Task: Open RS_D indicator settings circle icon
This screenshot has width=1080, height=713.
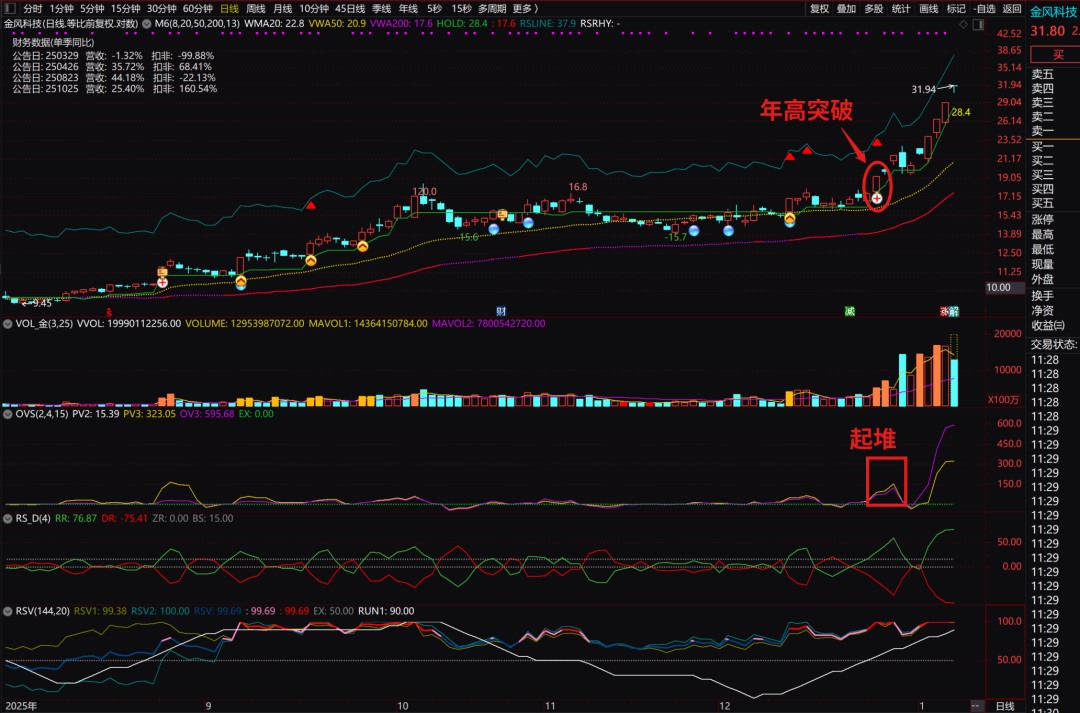Action: 8,518
